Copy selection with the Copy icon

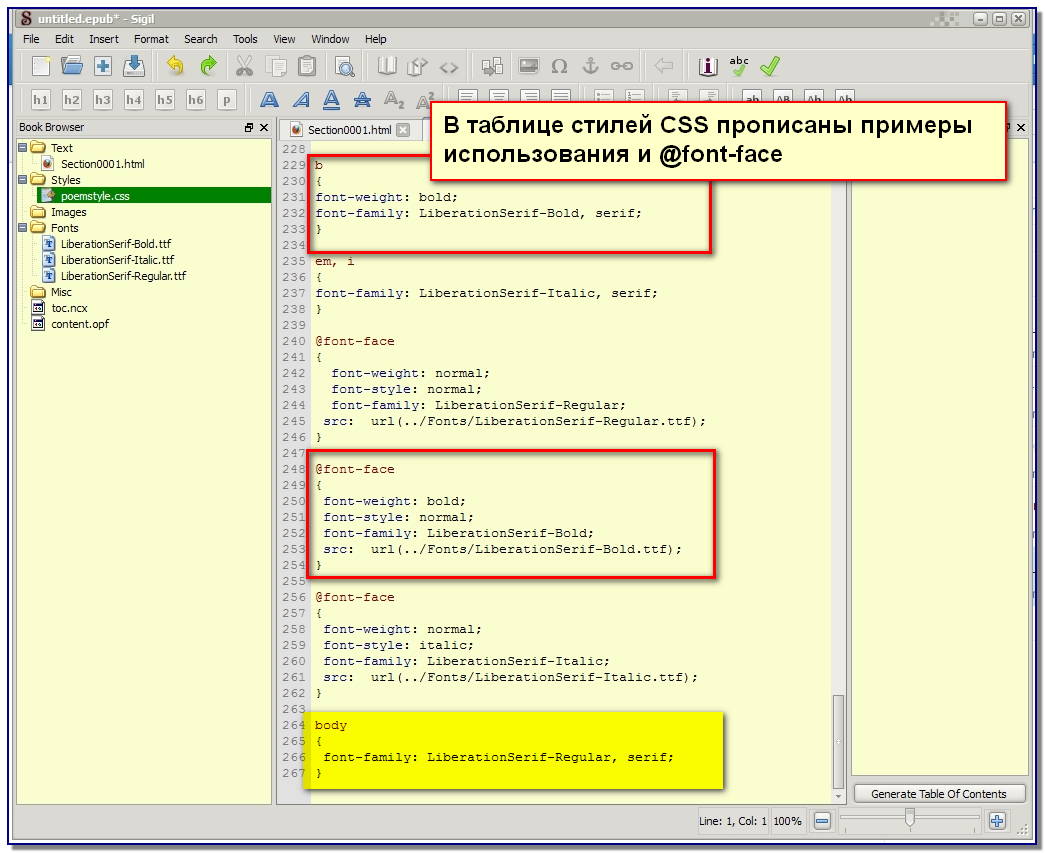(275, 66)
